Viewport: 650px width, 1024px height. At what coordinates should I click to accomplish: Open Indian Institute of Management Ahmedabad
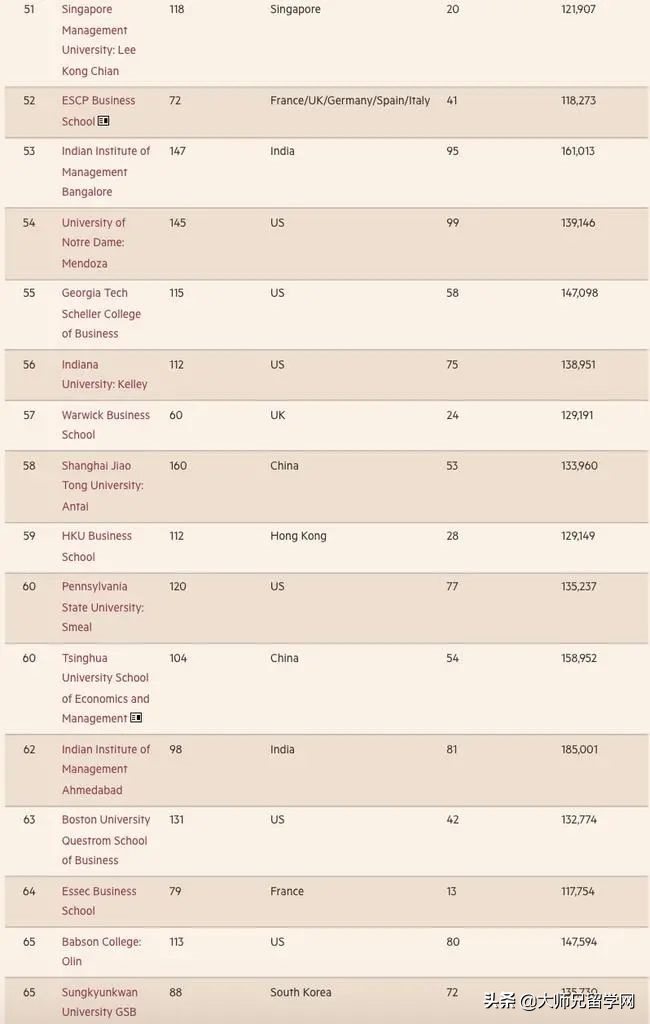coord(105,769)
